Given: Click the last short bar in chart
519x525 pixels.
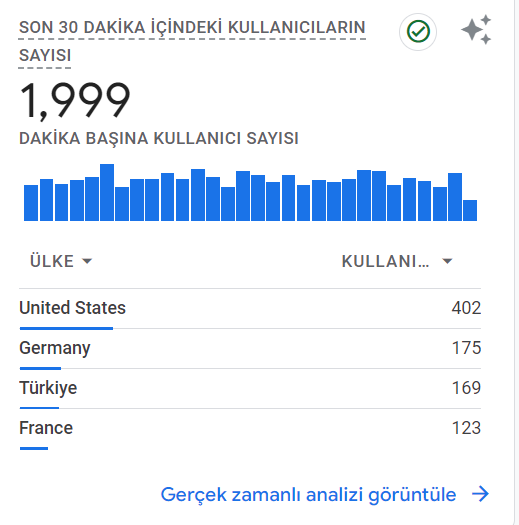Looking at the screenshot, I should 470,210.
